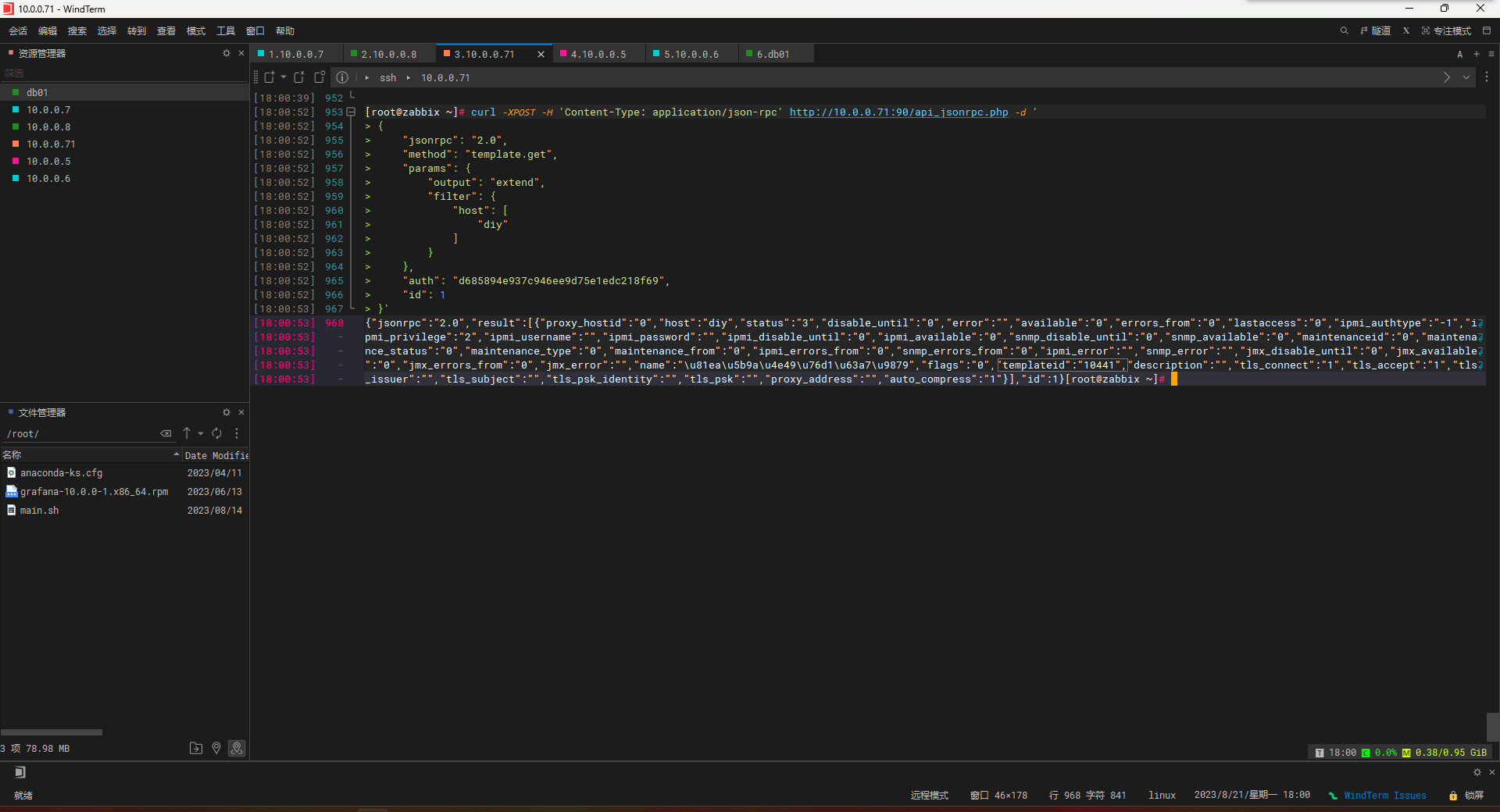Refresh the file manager listing

coord(216,433)
